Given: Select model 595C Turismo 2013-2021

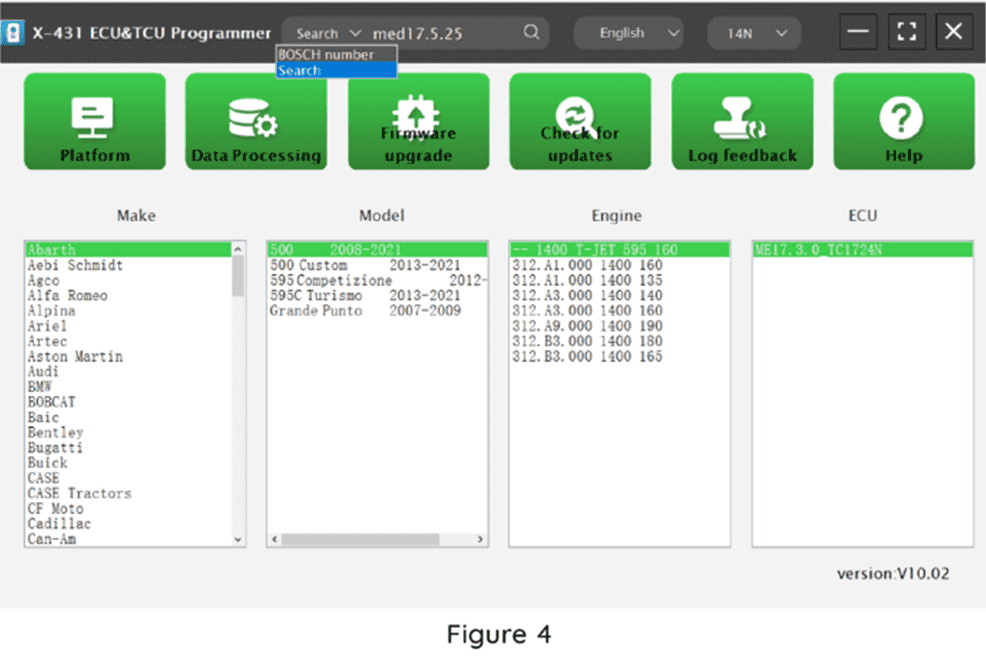Looking at the screenshot, I should pos(377,296).
